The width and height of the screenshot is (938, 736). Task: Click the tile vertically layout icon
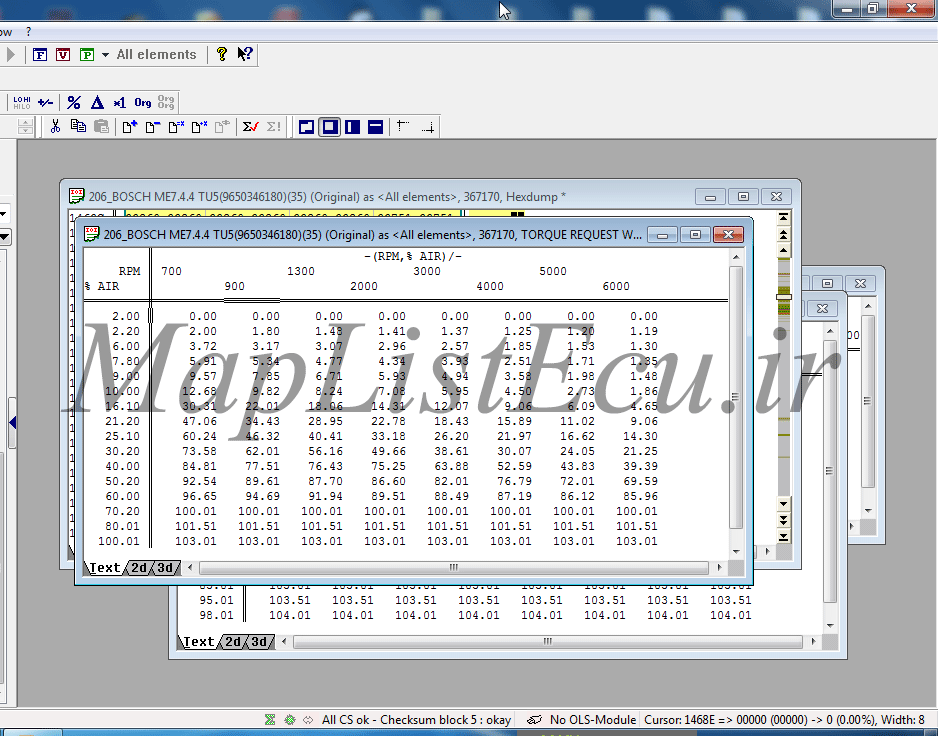click(352, 127)
